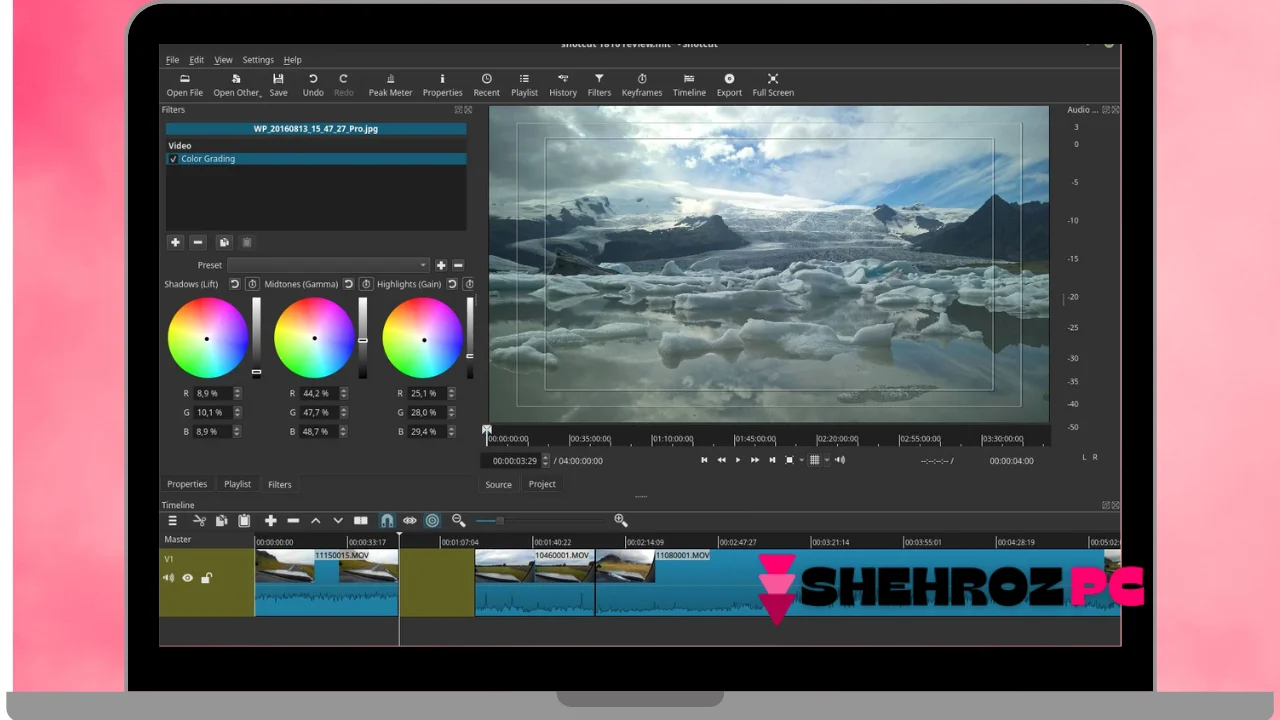Screen dimensions: 1280x720
Task: Toggle keyframes for Midtones (Gamma)
Action: (x=366, y=284)
